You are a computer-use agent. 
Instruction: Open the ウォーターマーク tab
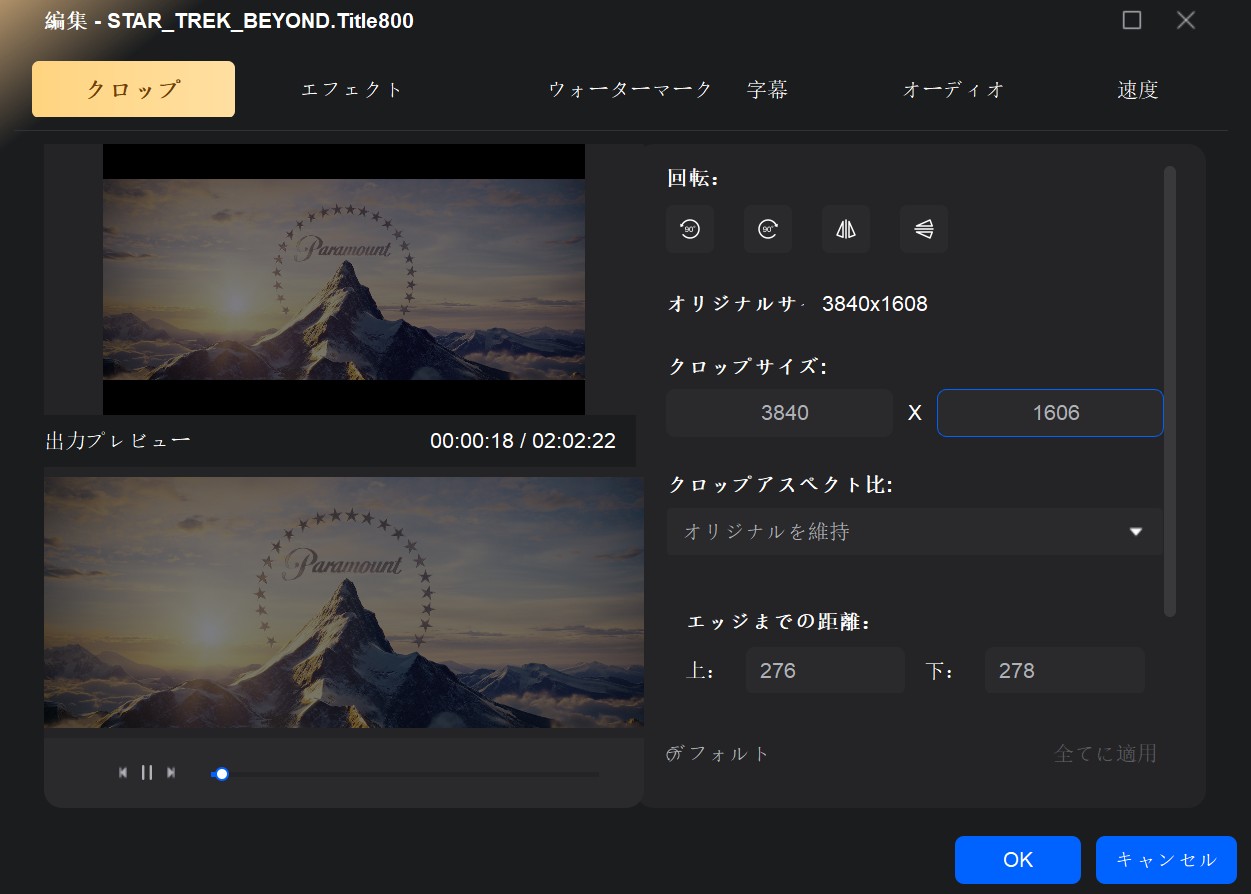click(x=630, y=89)
